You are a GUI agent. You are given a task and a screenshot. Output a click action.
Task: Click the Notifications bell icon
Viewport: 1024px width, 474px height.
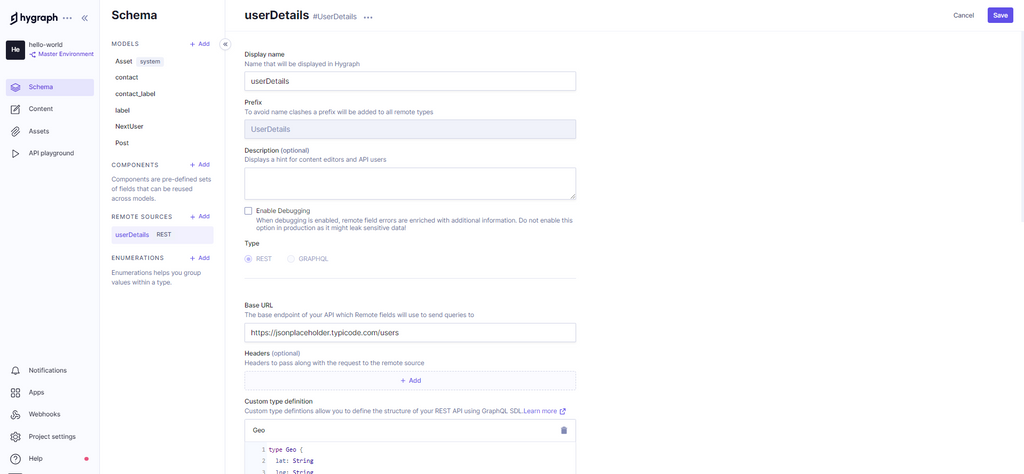pyautogui.click(x=16, y=370)
